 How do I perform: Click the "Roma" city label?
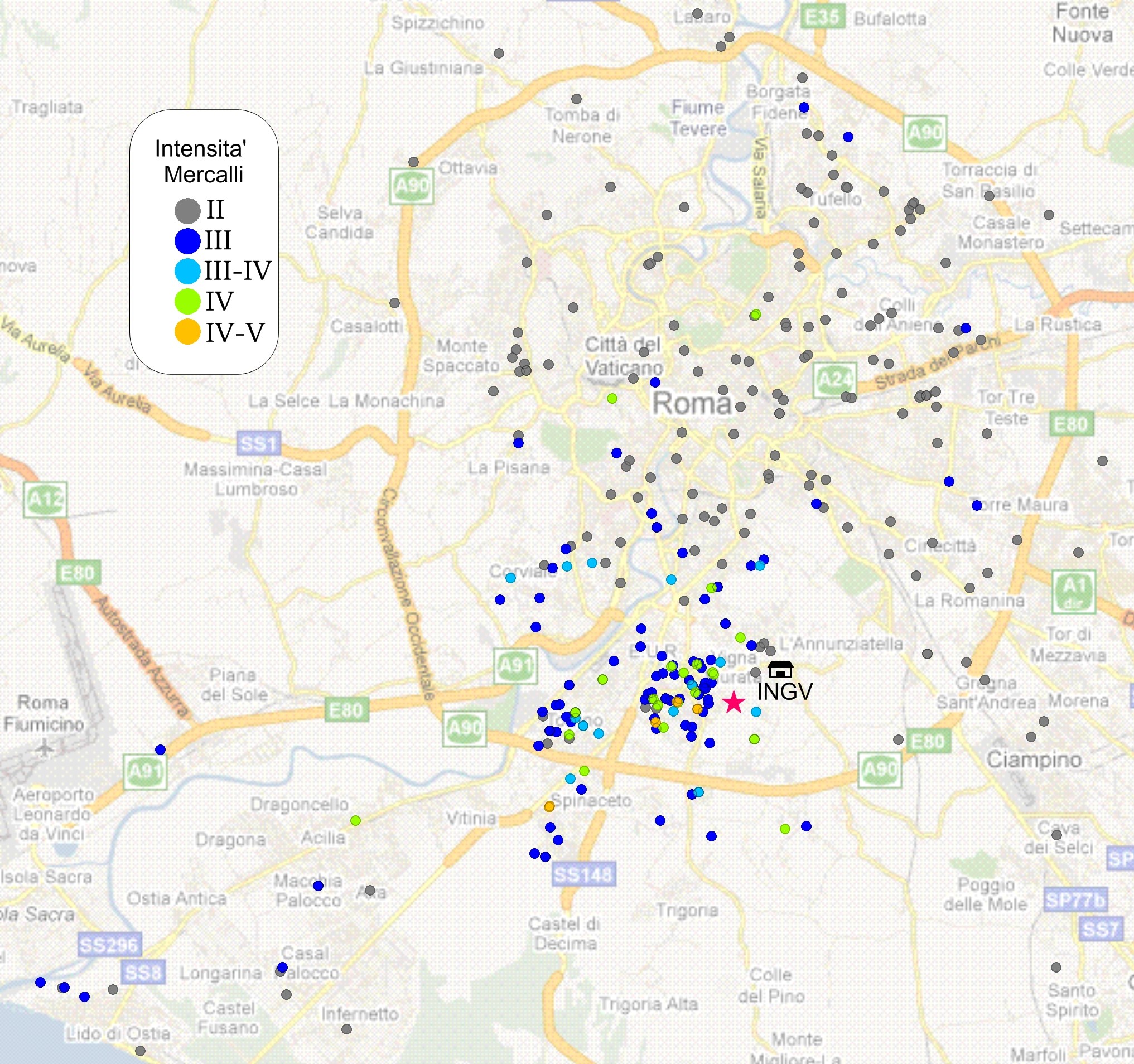pyautogui.click(x=692, y=404)
